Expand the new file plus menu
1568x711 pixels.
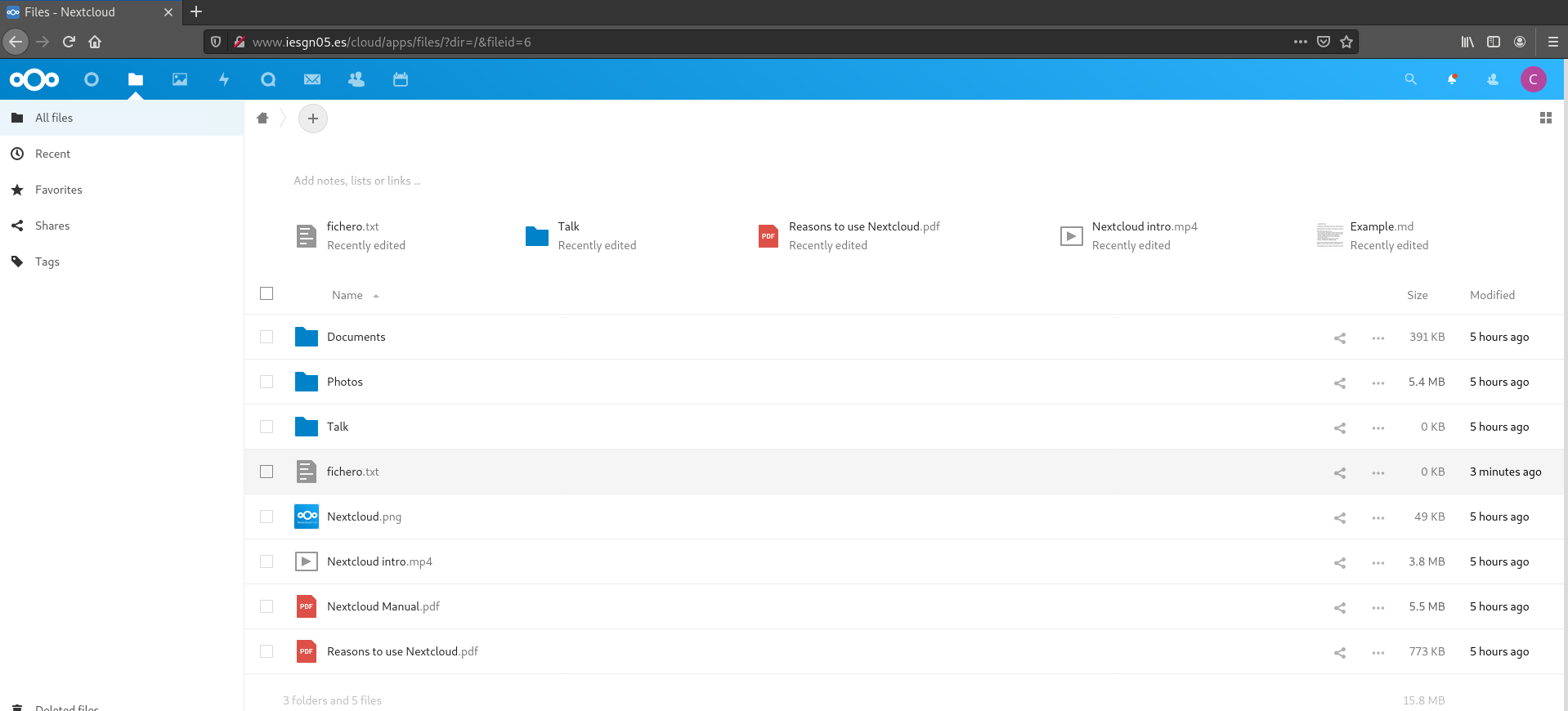[313, 118]
